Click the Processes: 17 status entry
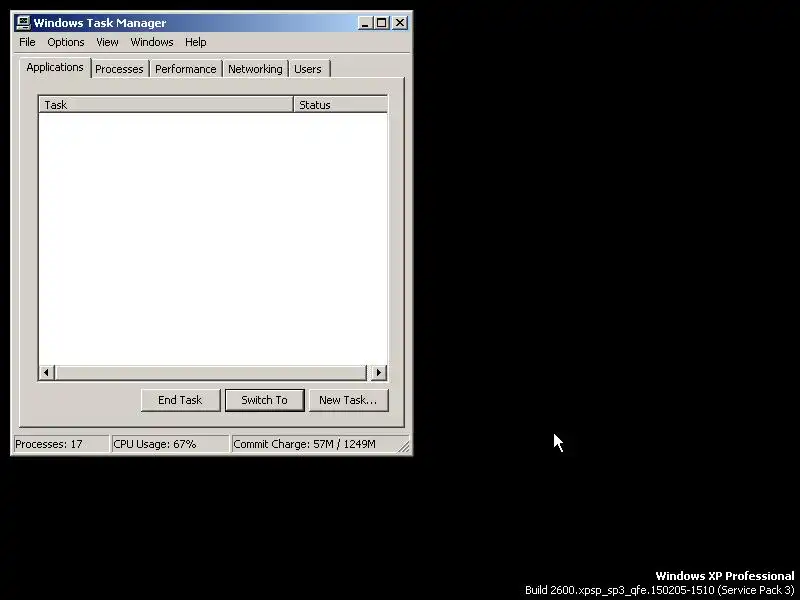800x600 pixels. (x=60, y=444)
